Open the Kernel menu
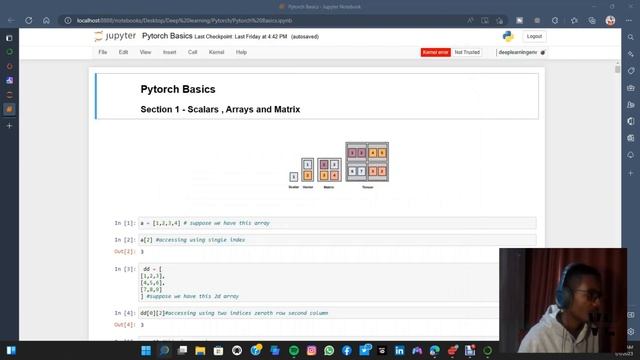Viewport: 640px width, 360px height. [216, 52]
